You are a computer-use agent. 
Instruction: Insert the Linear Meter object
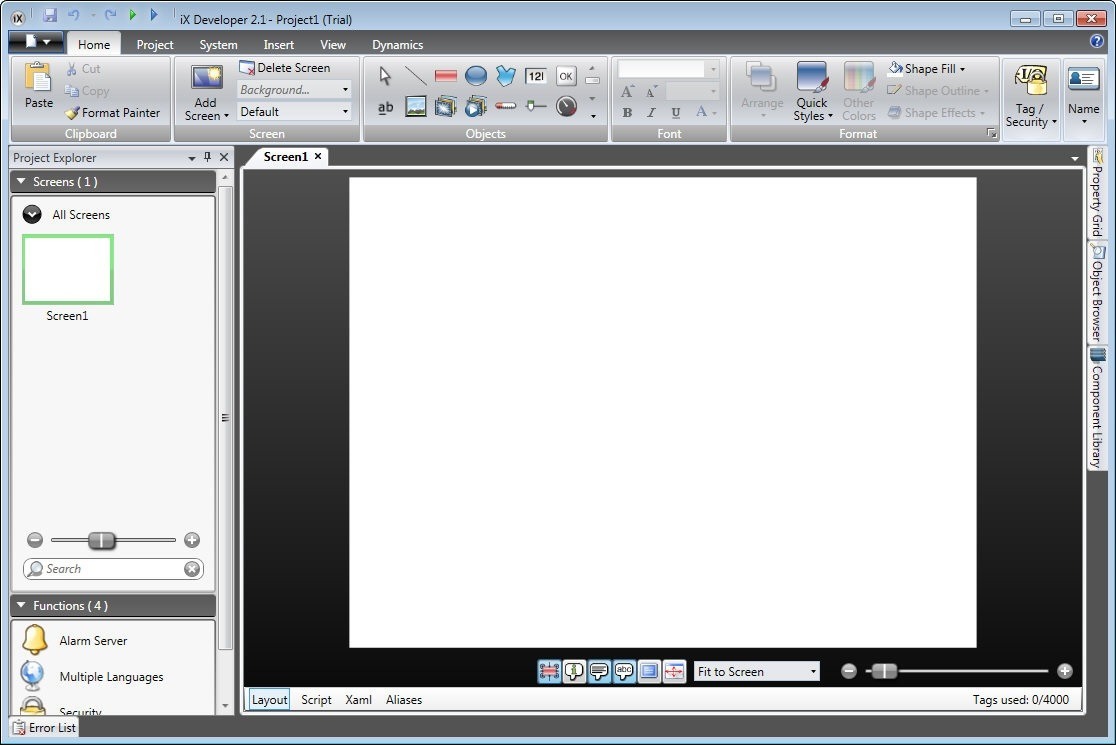coord(506,107)
